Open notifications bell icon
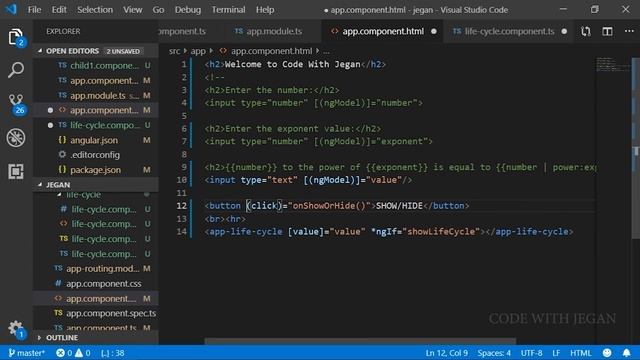The width and height of the screenshot is (640, 360). [627, 353]
